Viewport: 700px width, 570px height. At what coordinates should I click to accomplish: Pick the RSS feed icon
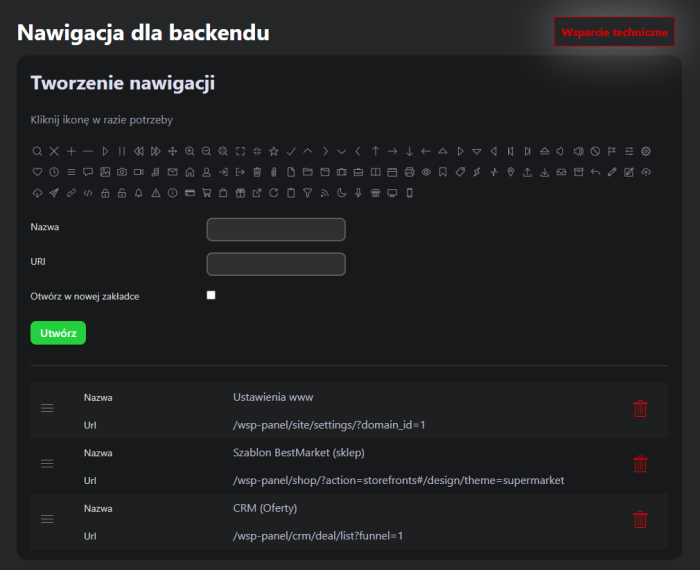point(325,193)
